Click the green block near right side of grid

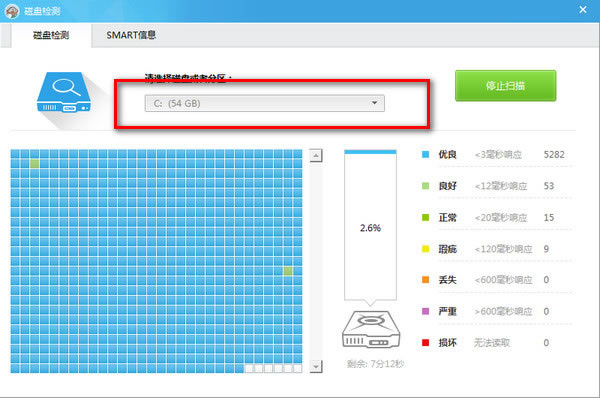288,271
